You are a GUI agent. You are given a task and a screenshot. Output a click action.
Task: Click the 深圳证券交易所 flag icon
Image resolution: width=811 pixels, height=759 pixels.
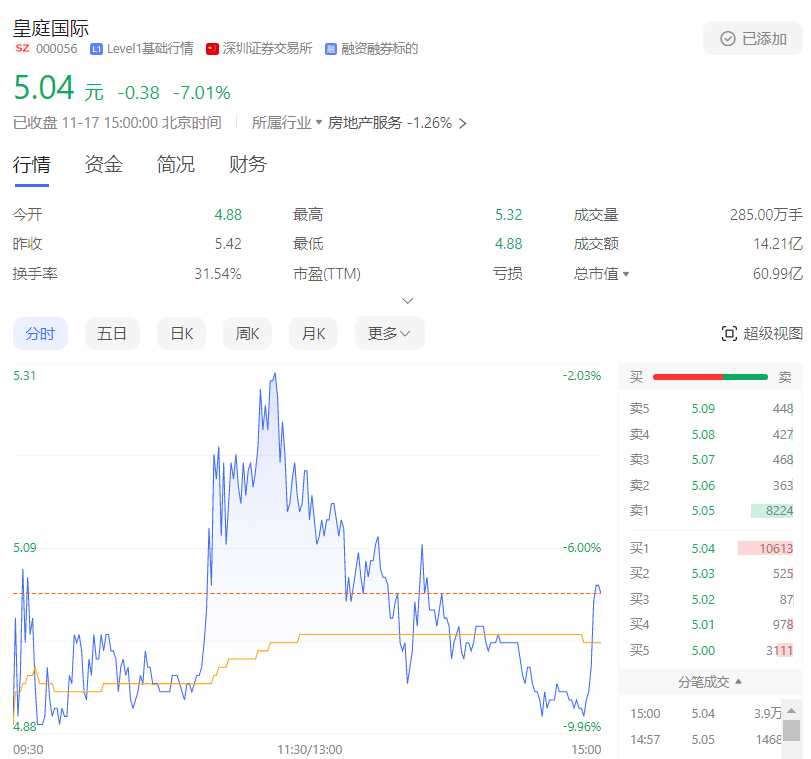tap(212, 49)
